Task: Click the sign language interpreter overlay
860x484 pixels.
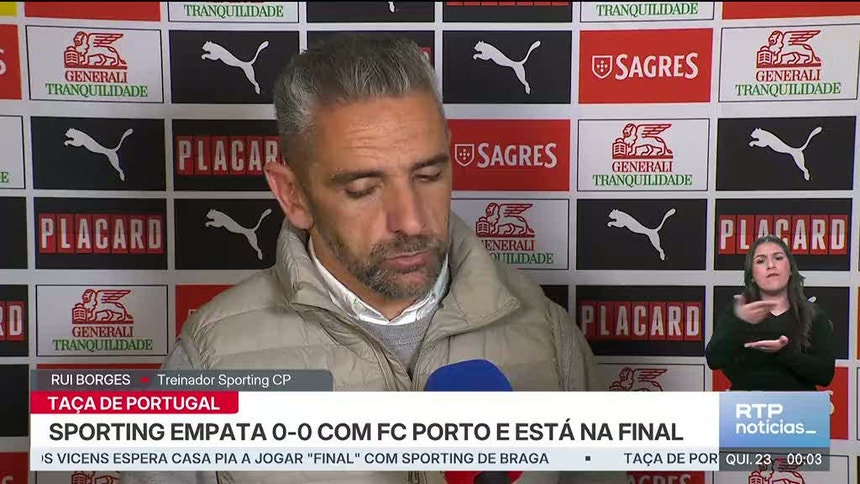Action: point(771,313)
